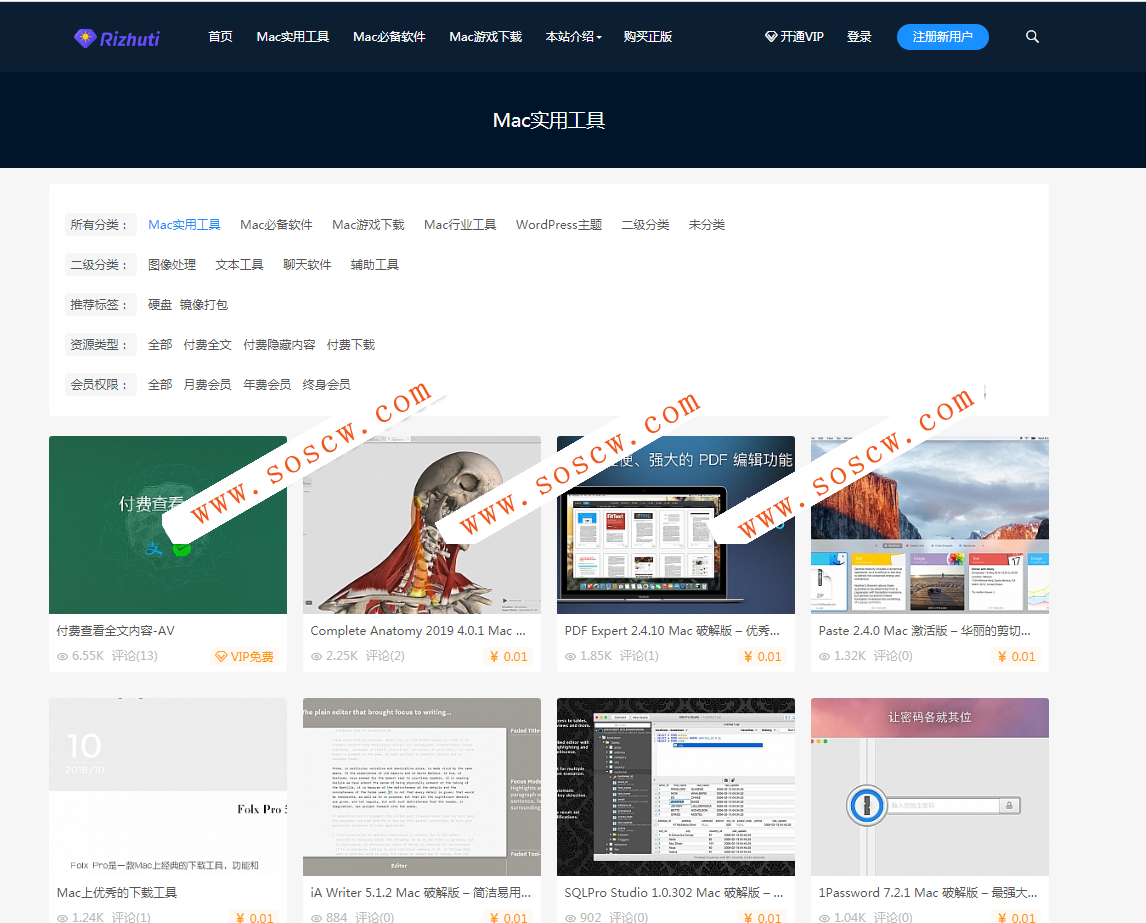
Task: Open 购买正版 navigation item
Action: 648,37
